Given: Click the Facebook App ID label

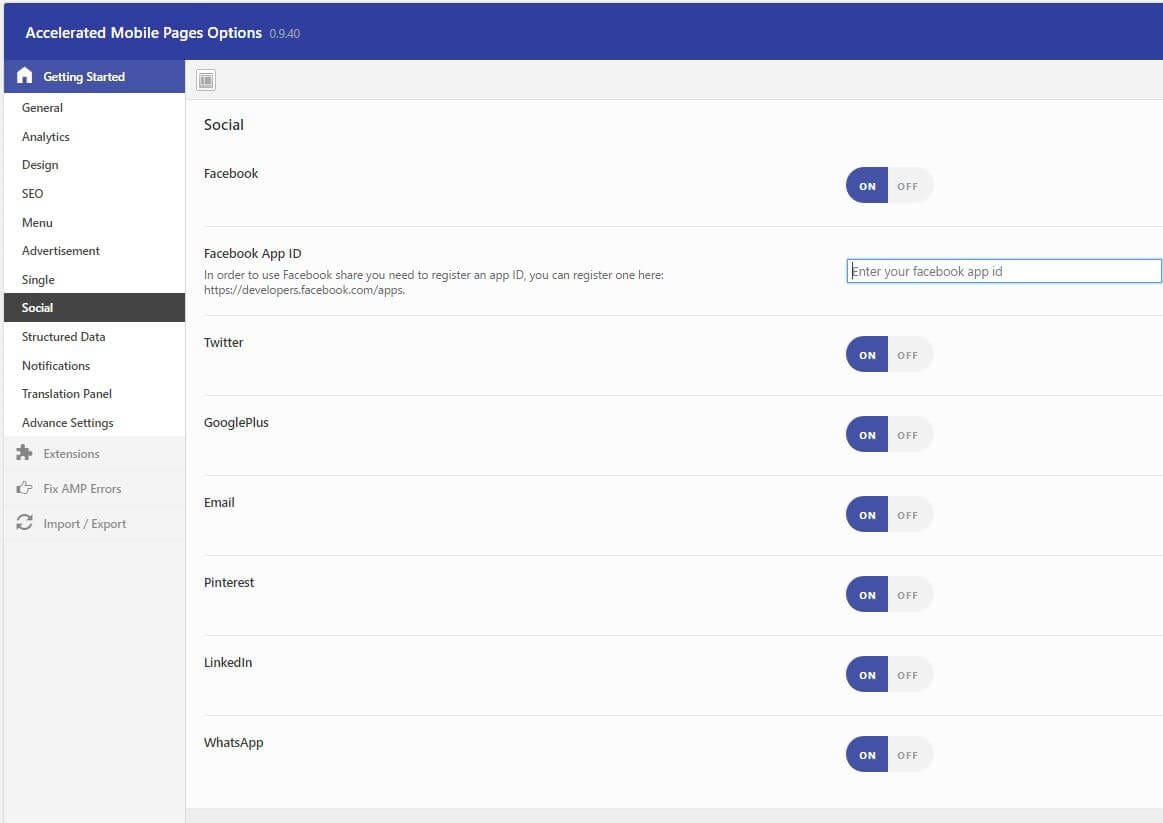Looking at the screenshot, I should click(252, 254).
